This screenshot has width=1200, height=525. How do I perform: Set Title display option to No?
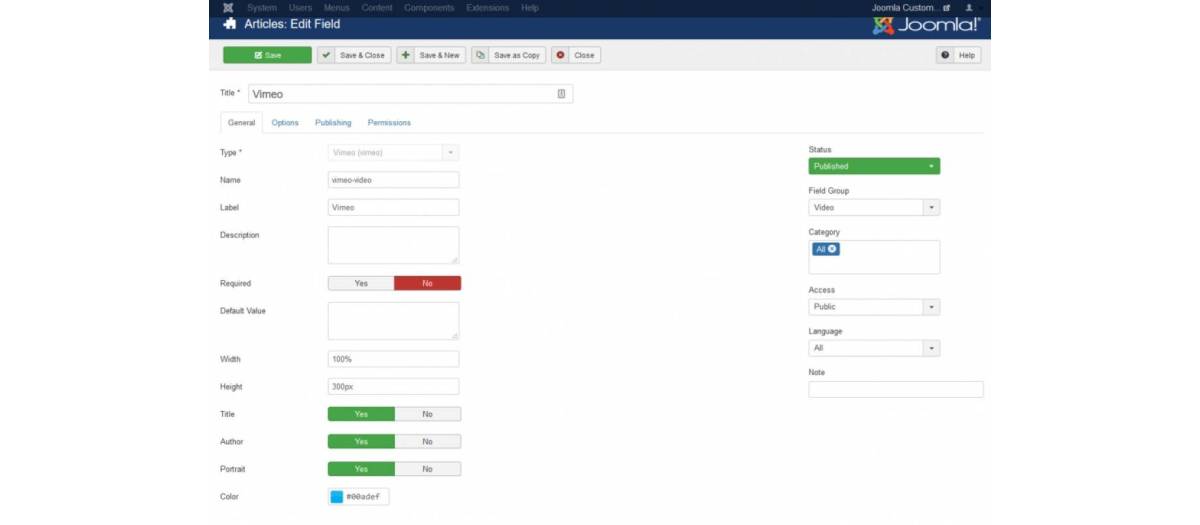click(x=427, y=414)
